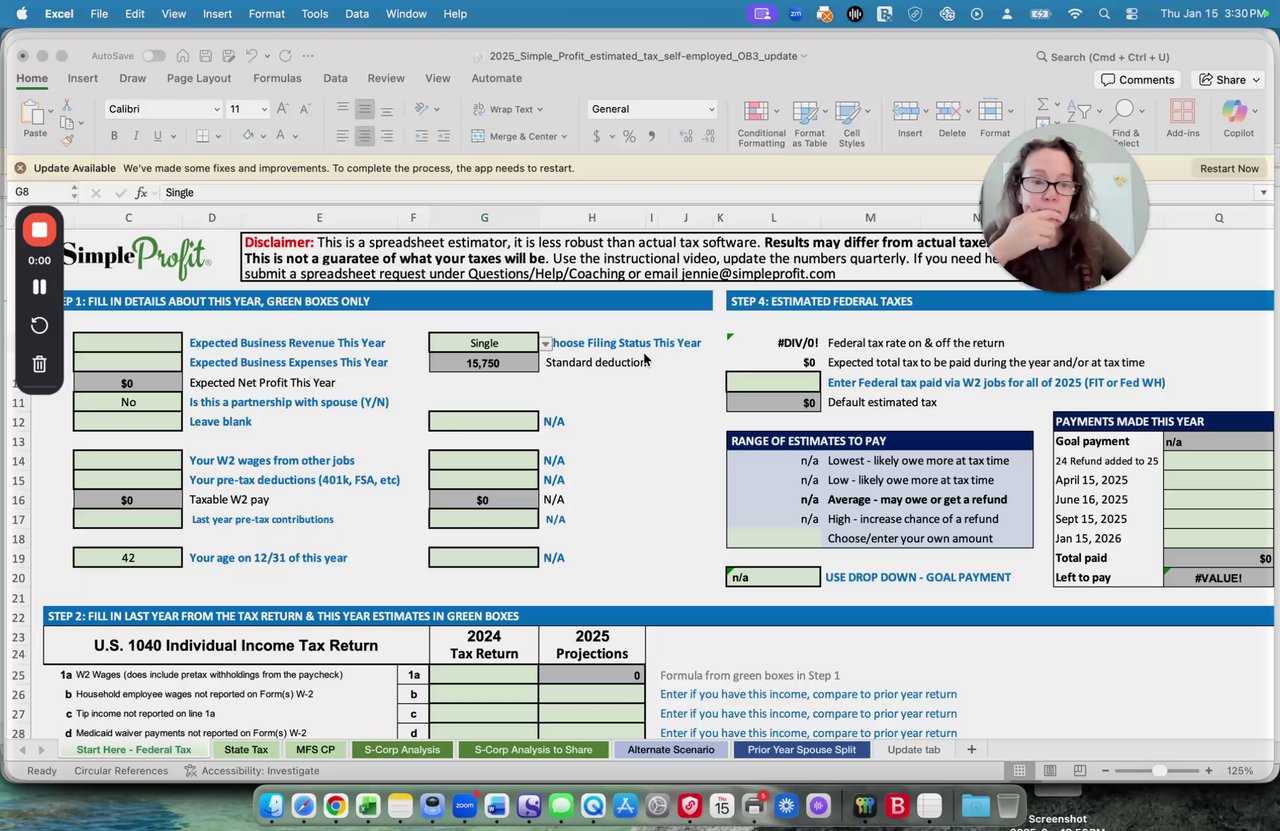Image resolution: width=1280 pixels, height=831 pixels.
Task: Open the Font Color A swatch
Action: click(281, 136)
